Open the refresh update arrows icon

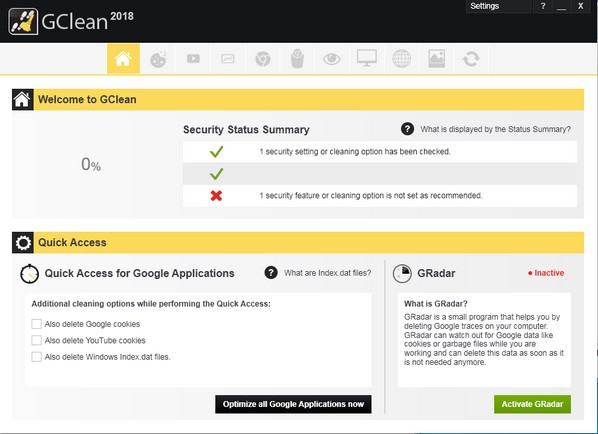tap(471, 59)
